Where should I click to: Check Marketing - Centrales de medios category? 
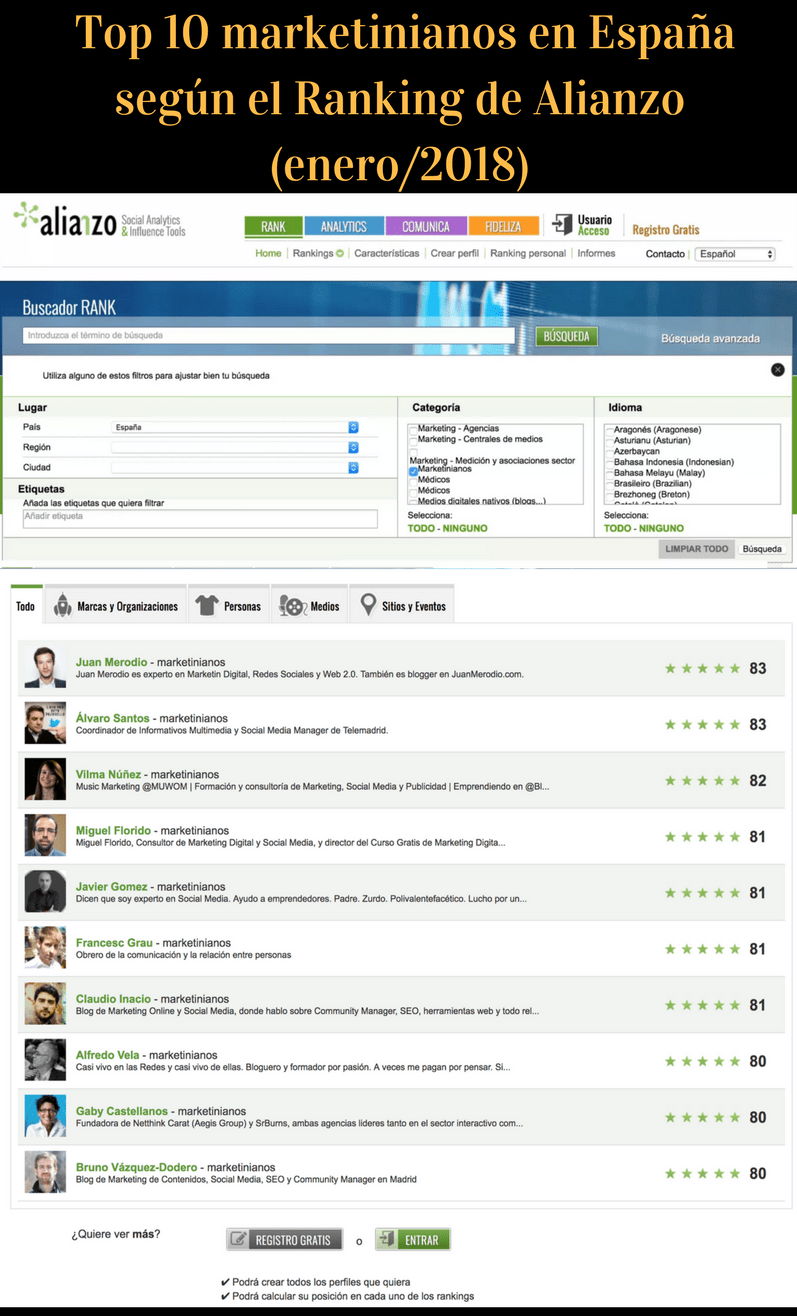(413, 440)
